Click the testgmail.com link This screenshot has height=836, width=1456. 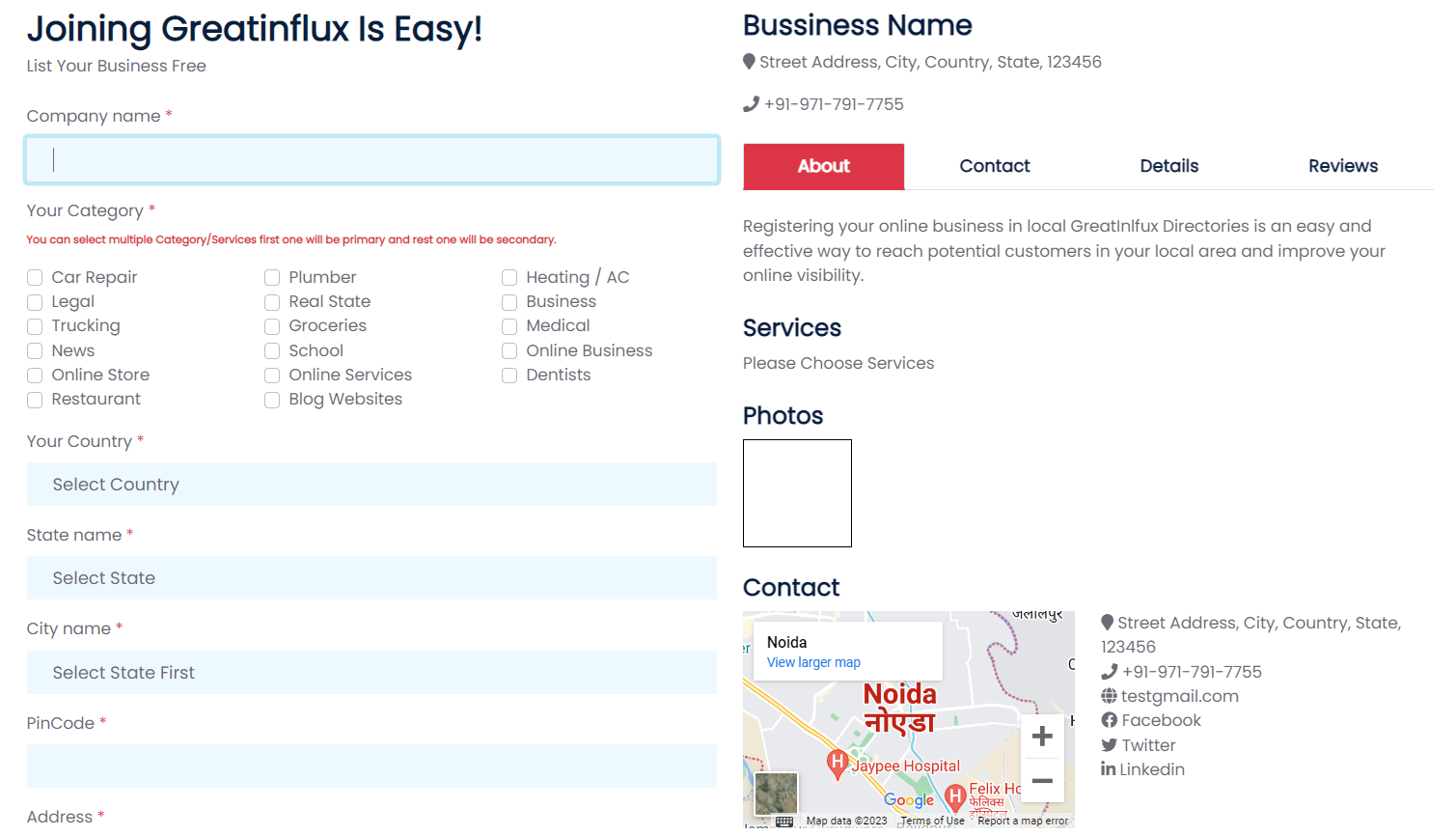click(1179, 696)
